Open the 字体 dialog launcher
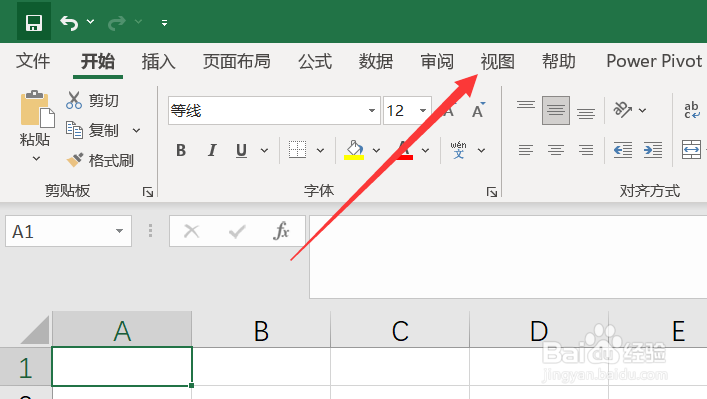This screenshot has width=707, height=399. 492,193
